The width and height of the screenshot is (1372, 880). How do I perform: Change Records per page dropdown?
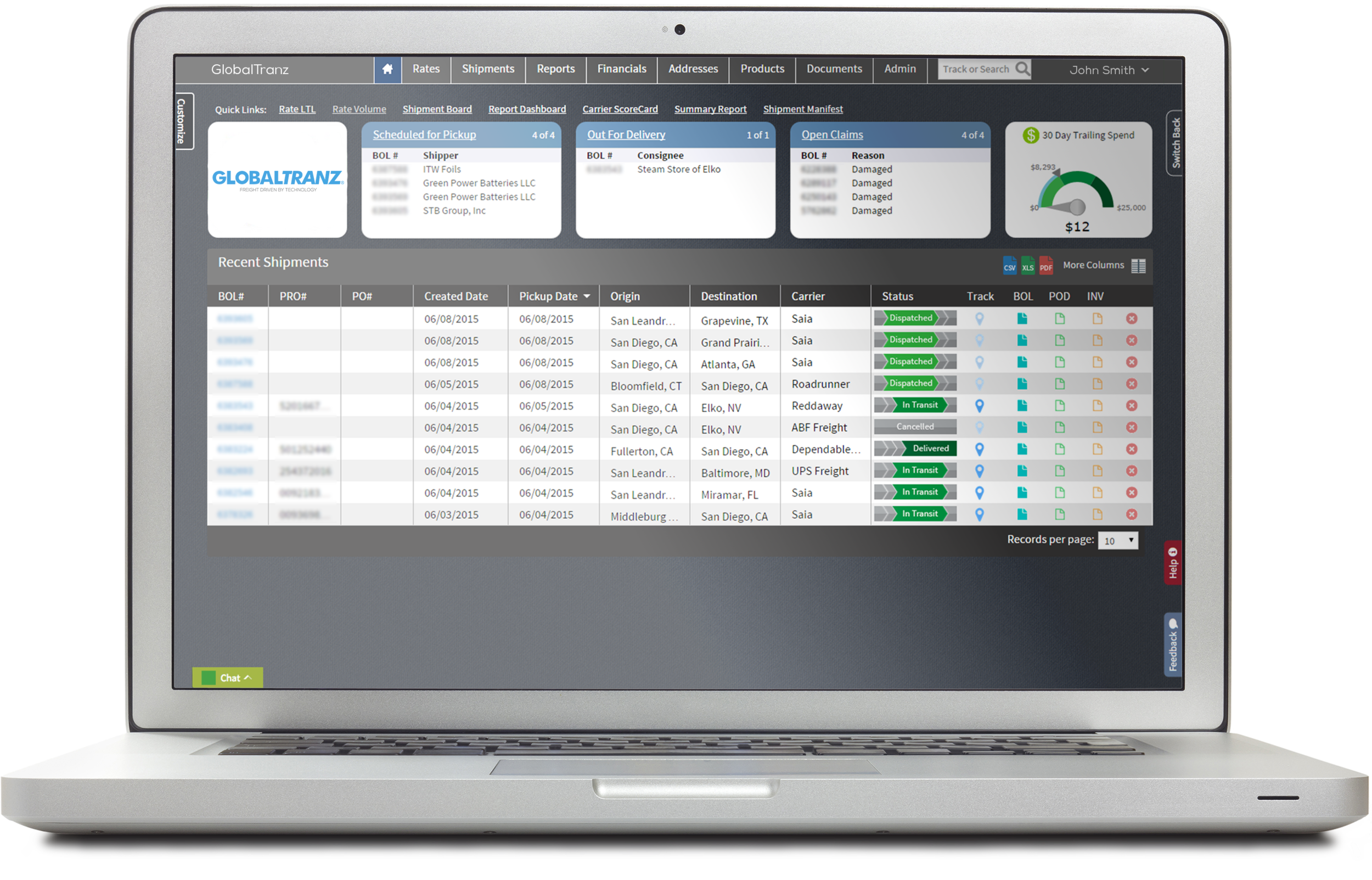(1118, 541)
